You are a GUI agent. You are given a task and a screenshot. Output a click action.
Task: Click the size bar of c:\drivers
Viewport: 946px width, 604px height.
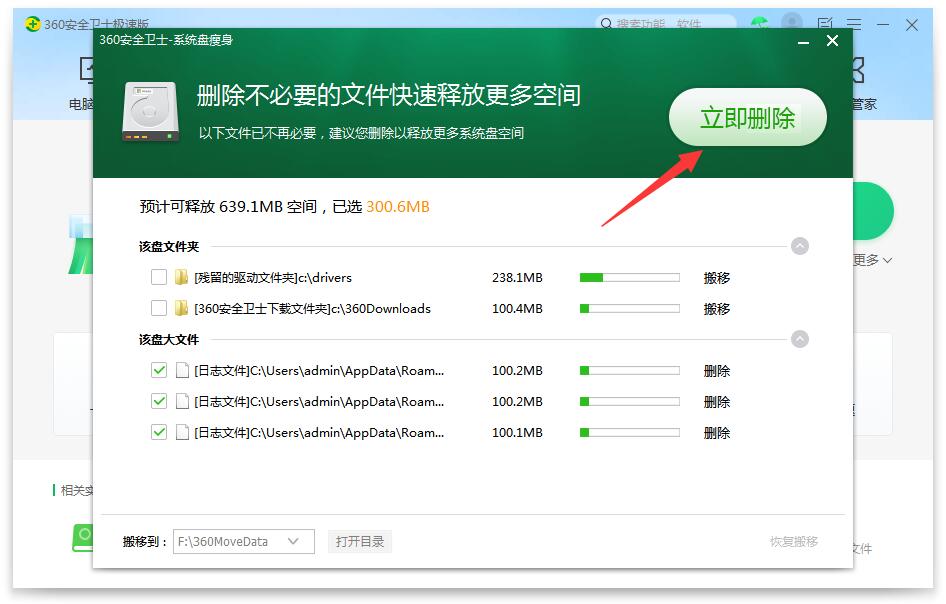(x=629, y=278)
